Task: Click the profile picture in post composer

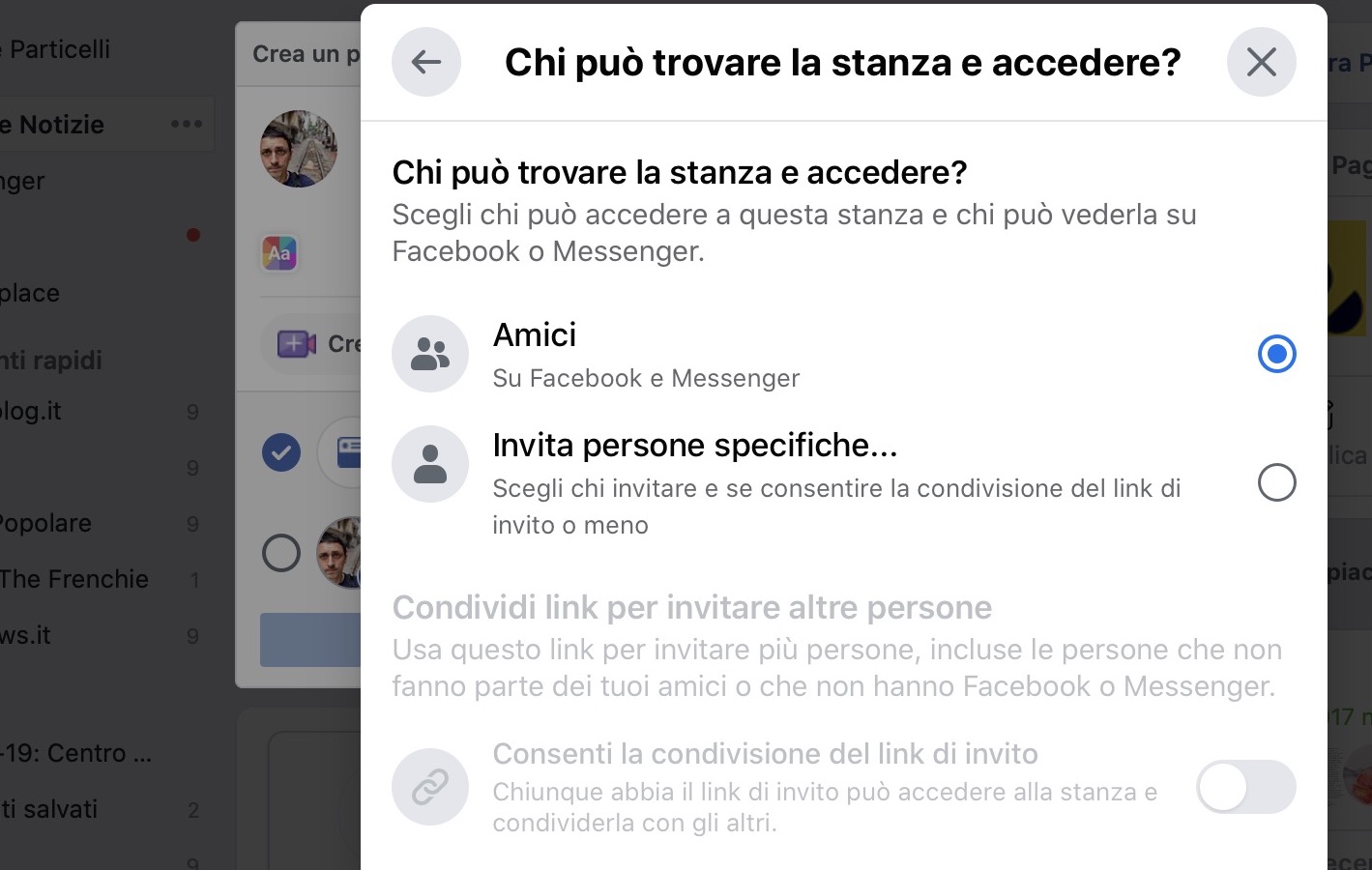Action: (x=299, y=149)
